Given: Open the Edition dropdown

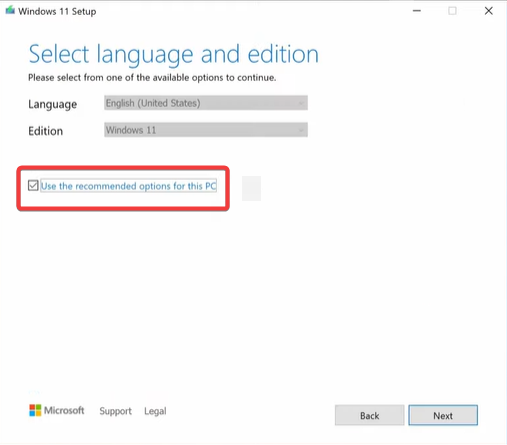Looking at the screenshot, I should coord(206,130).
